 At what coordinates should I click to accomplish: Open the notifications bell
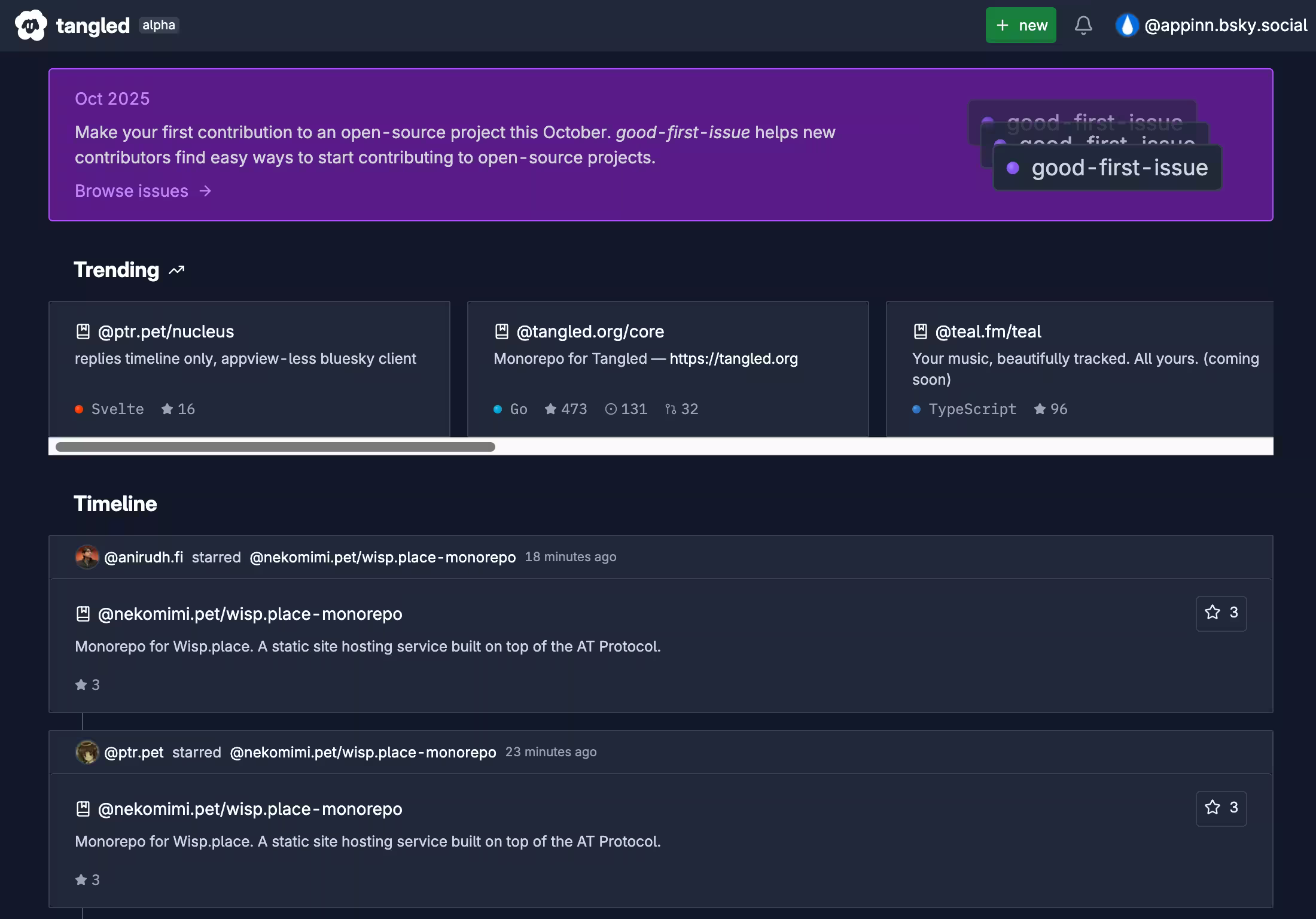pos(1084,25)
